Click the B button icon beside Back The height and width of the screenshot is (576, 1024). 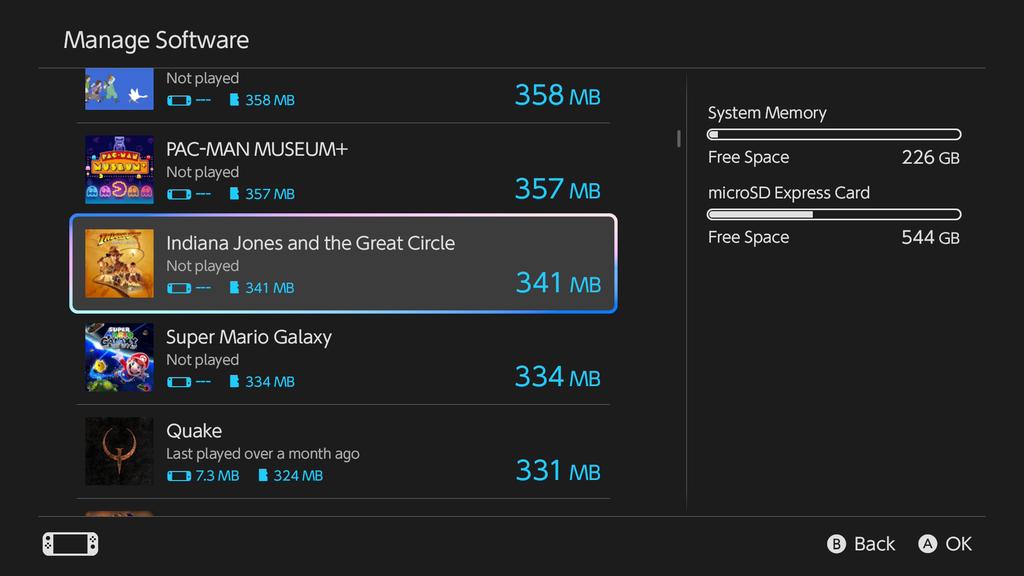coord(836,544)
